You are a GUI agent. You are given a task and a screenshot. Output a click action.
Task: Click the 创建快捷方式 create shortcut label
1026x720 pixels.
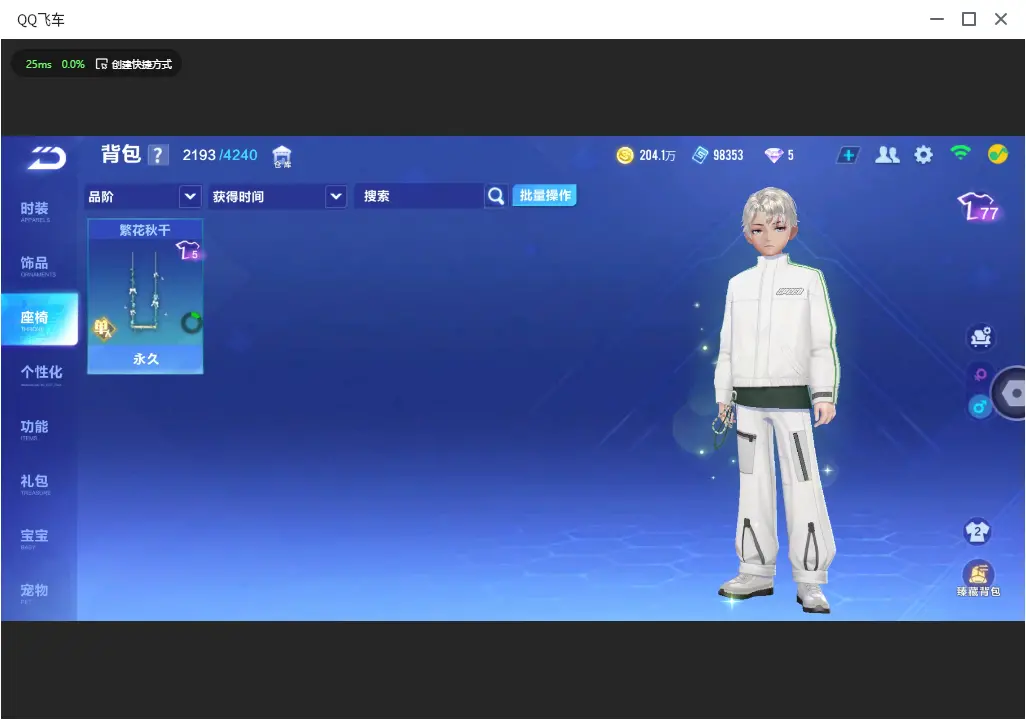coord(141,64)
